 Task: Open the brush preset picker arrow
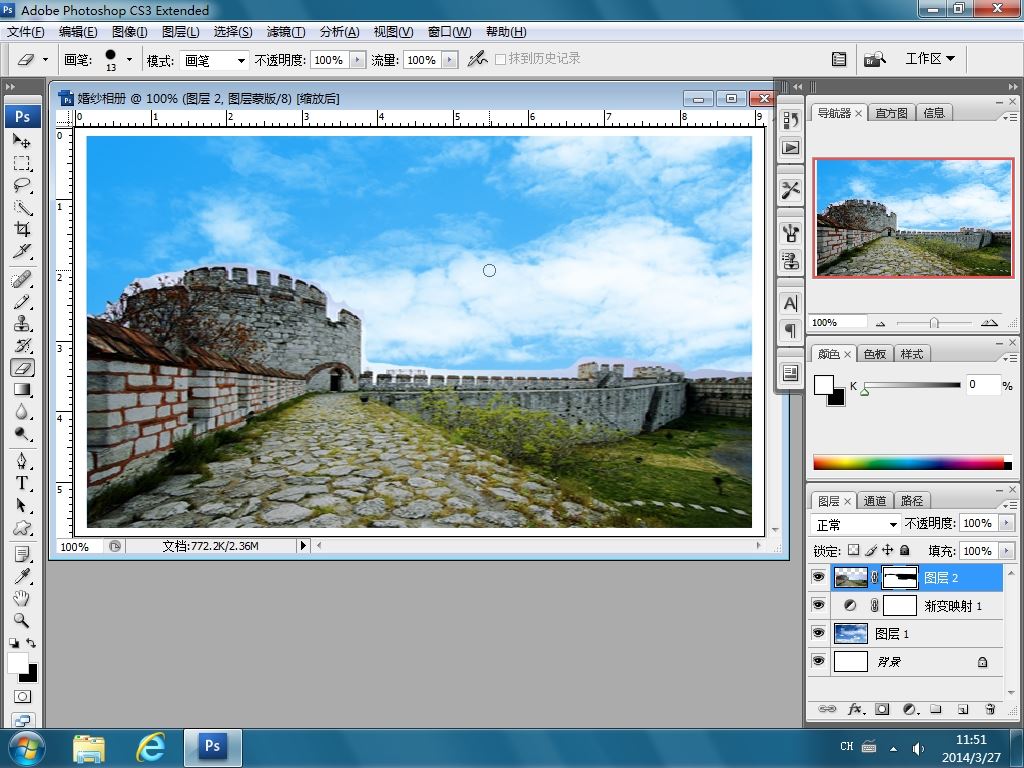(129, 59)
